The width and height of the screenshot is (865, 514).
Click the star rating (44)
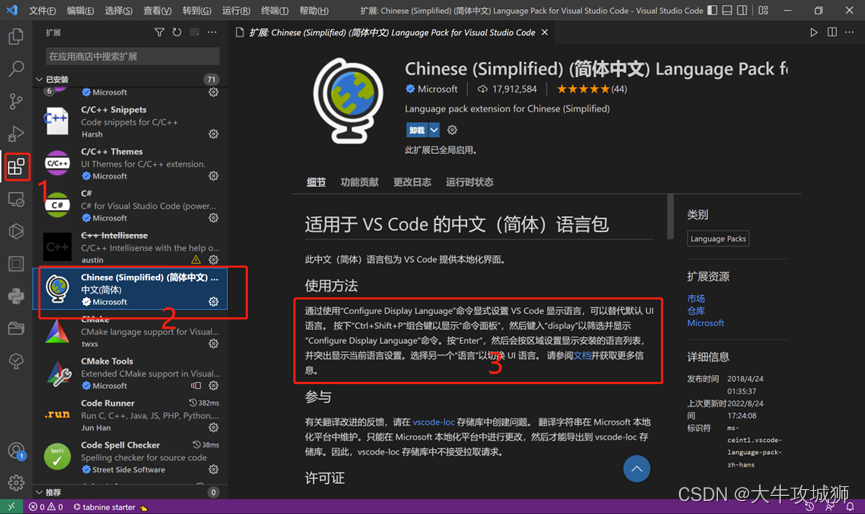click(x=591, y=89)
